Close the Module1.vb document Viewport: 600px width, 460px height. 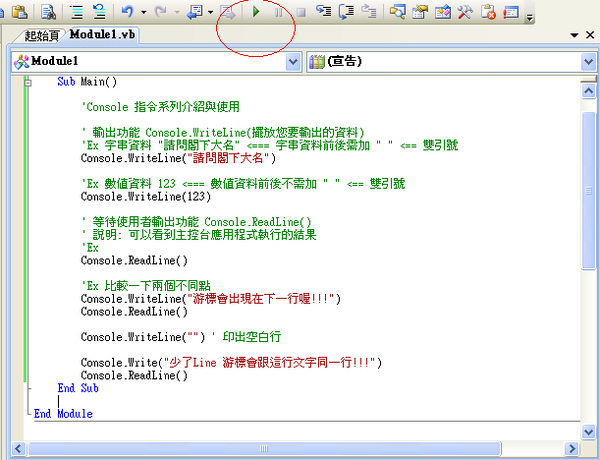pyautogui.click(x=590, y=35)
